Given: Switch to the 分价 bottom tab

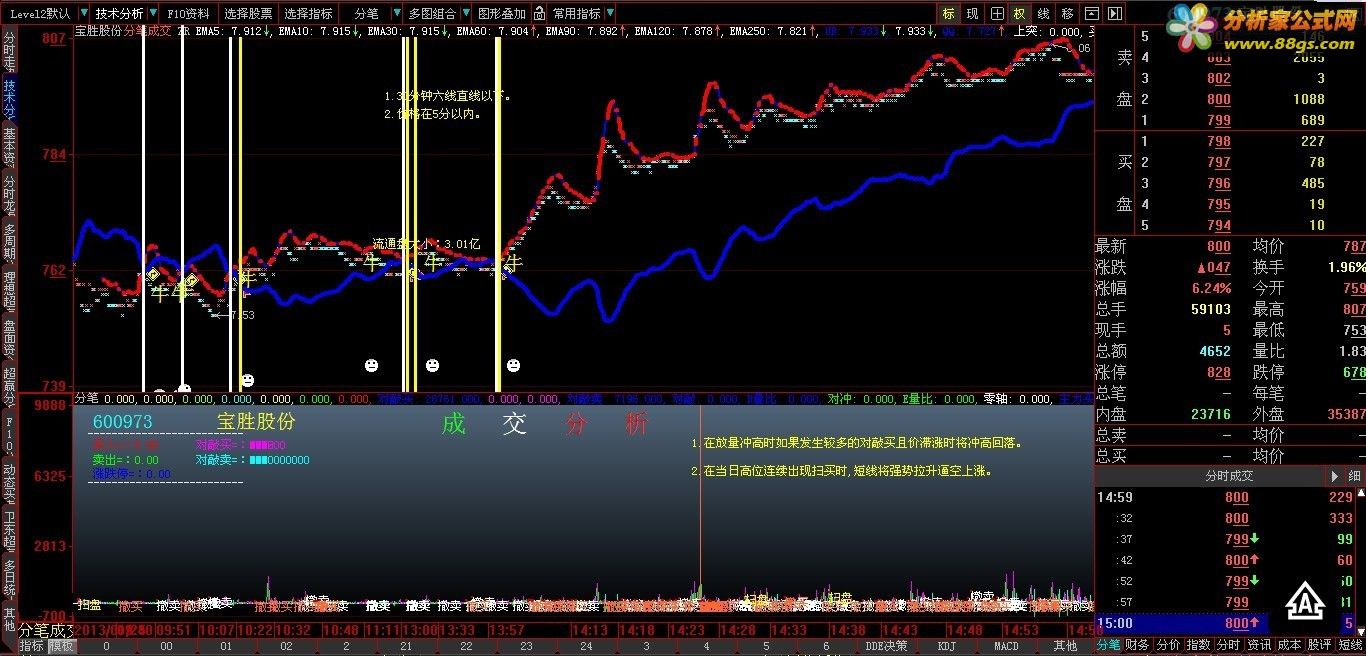Looking at the screenshot, I should (1167, 646).
